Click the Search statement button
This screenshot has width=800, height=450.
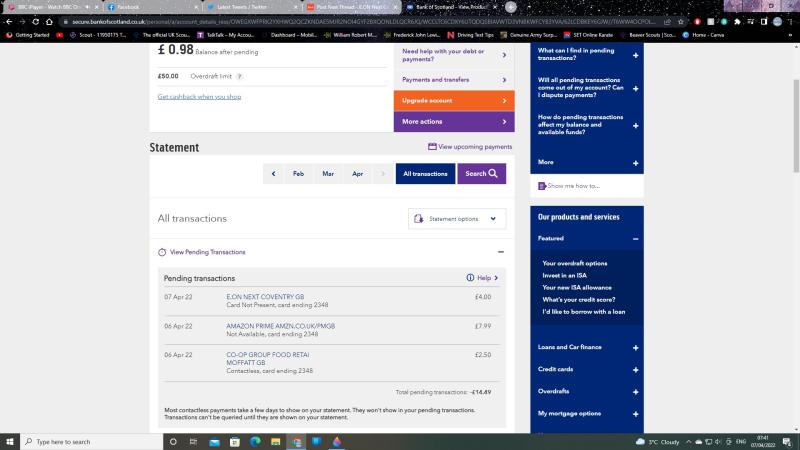coord(482,173)
